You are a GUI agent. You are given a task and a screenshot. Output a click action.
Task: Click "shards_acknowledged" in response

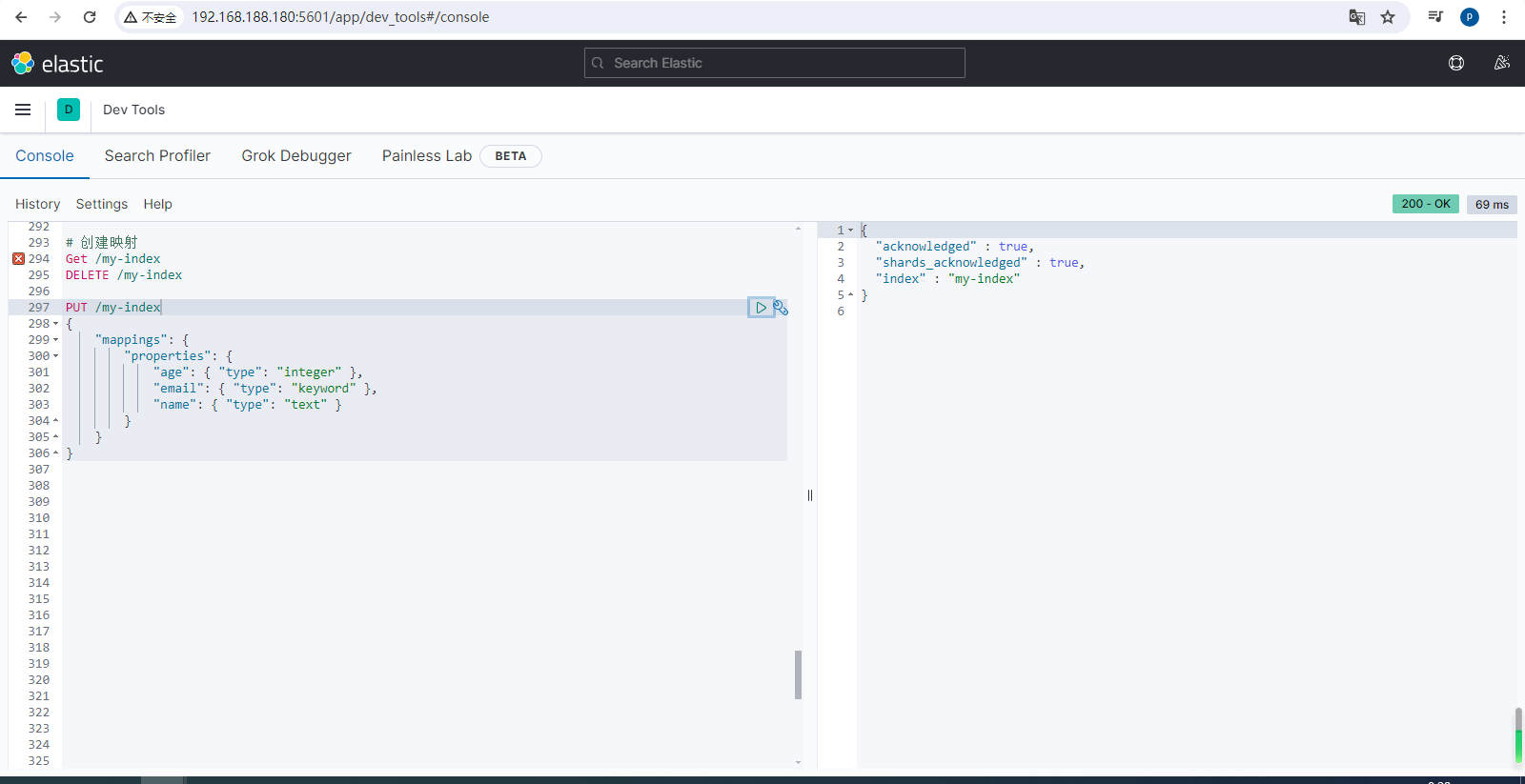click(951, 263)
